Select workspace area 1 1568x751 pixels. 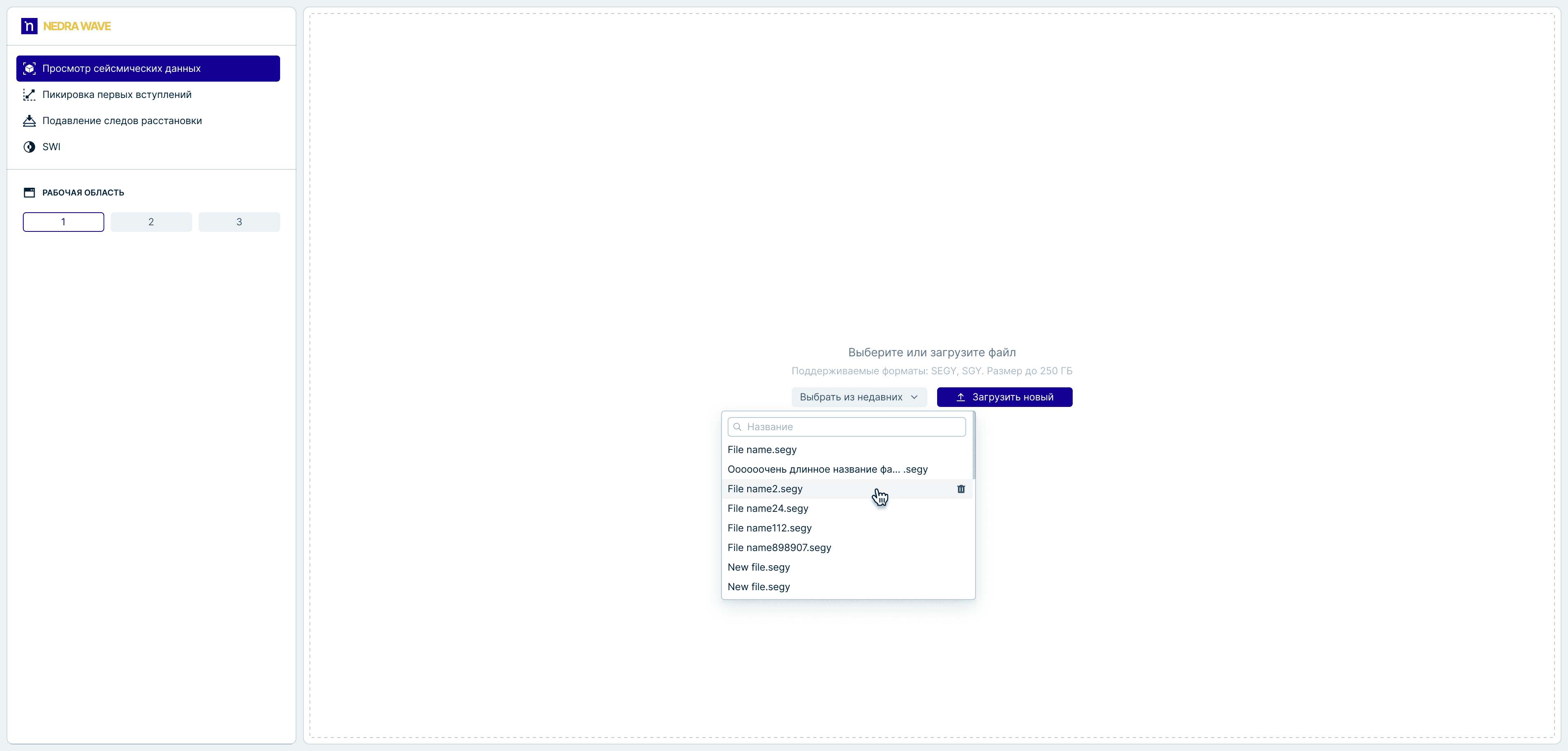coord(63,222)
